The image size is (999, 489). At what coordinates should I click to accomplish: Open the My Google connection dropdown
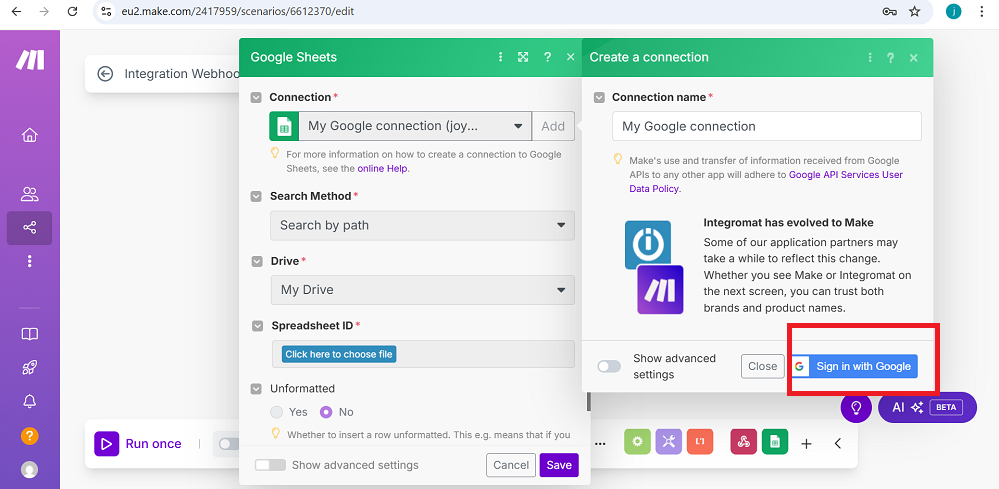tap(415, 126)
